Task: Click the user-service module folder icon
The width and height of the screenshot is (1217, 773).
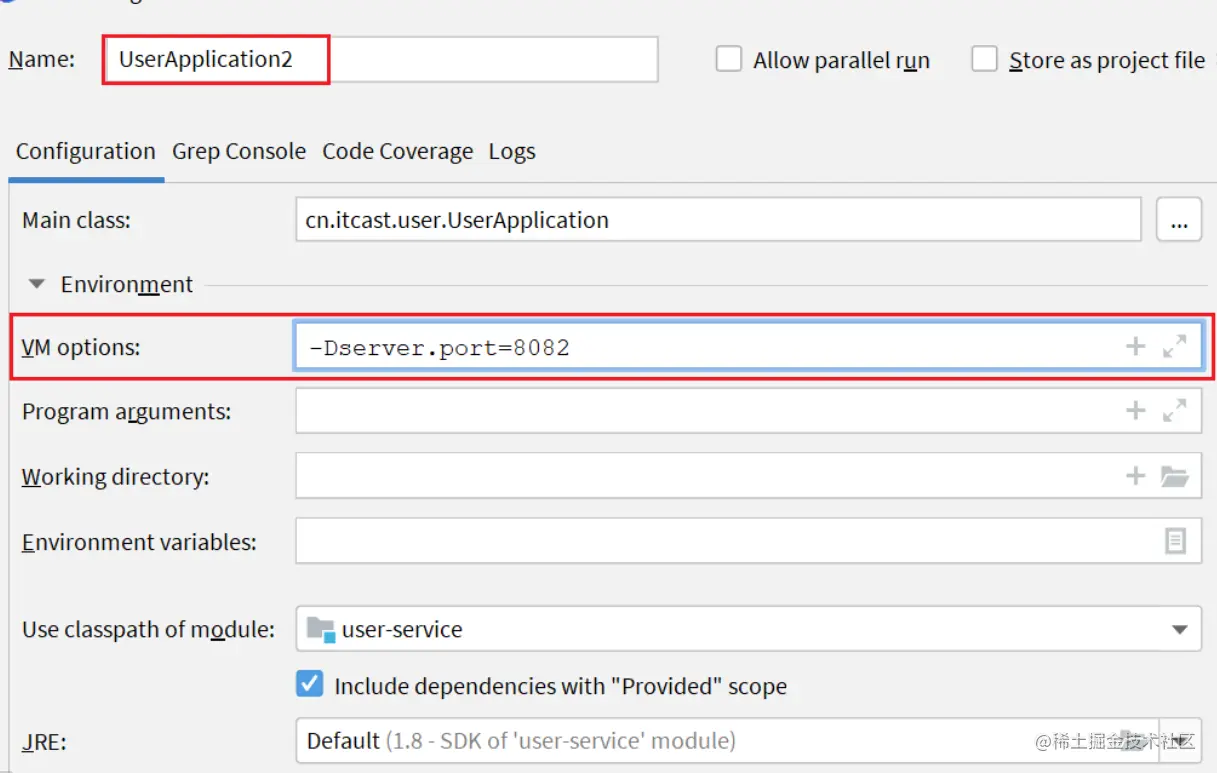Action: tap(321, 629)
